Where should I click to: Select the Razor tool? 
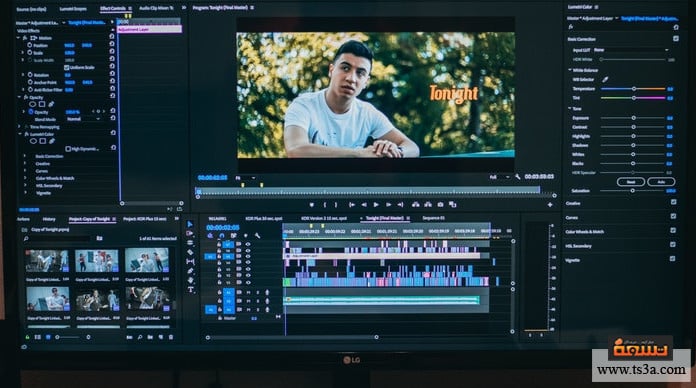[x=190, y=252]
